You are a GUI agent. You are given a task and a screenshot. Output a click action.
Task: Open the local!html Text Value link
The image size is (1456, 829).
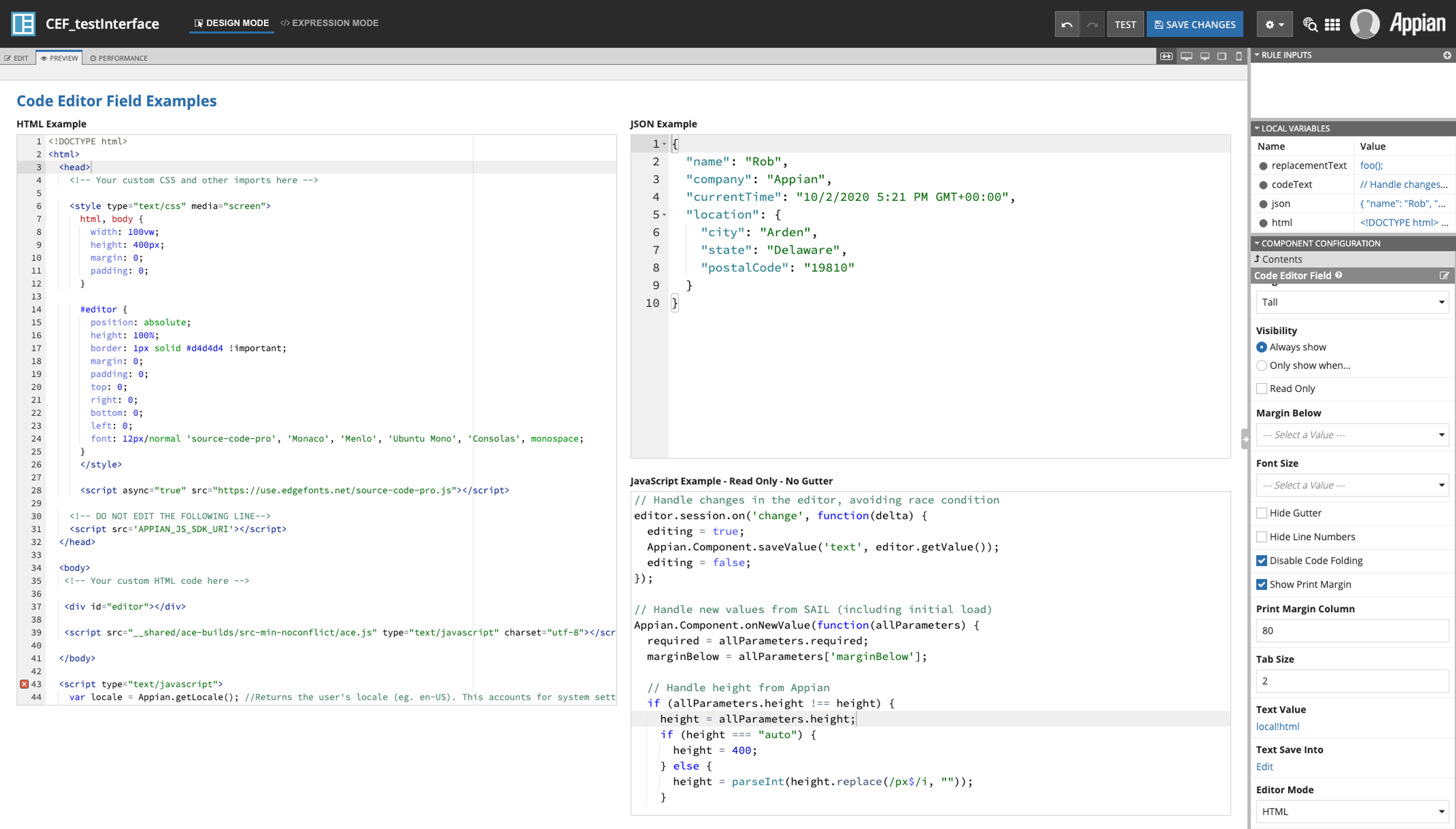click(1277, 727)
